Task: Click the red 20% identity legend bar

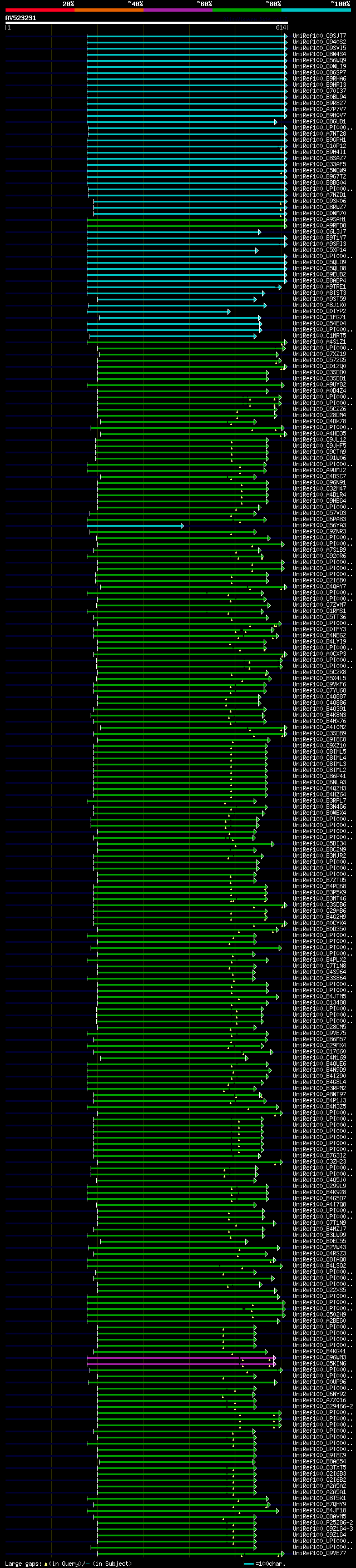Action: (x=40, y=10)
